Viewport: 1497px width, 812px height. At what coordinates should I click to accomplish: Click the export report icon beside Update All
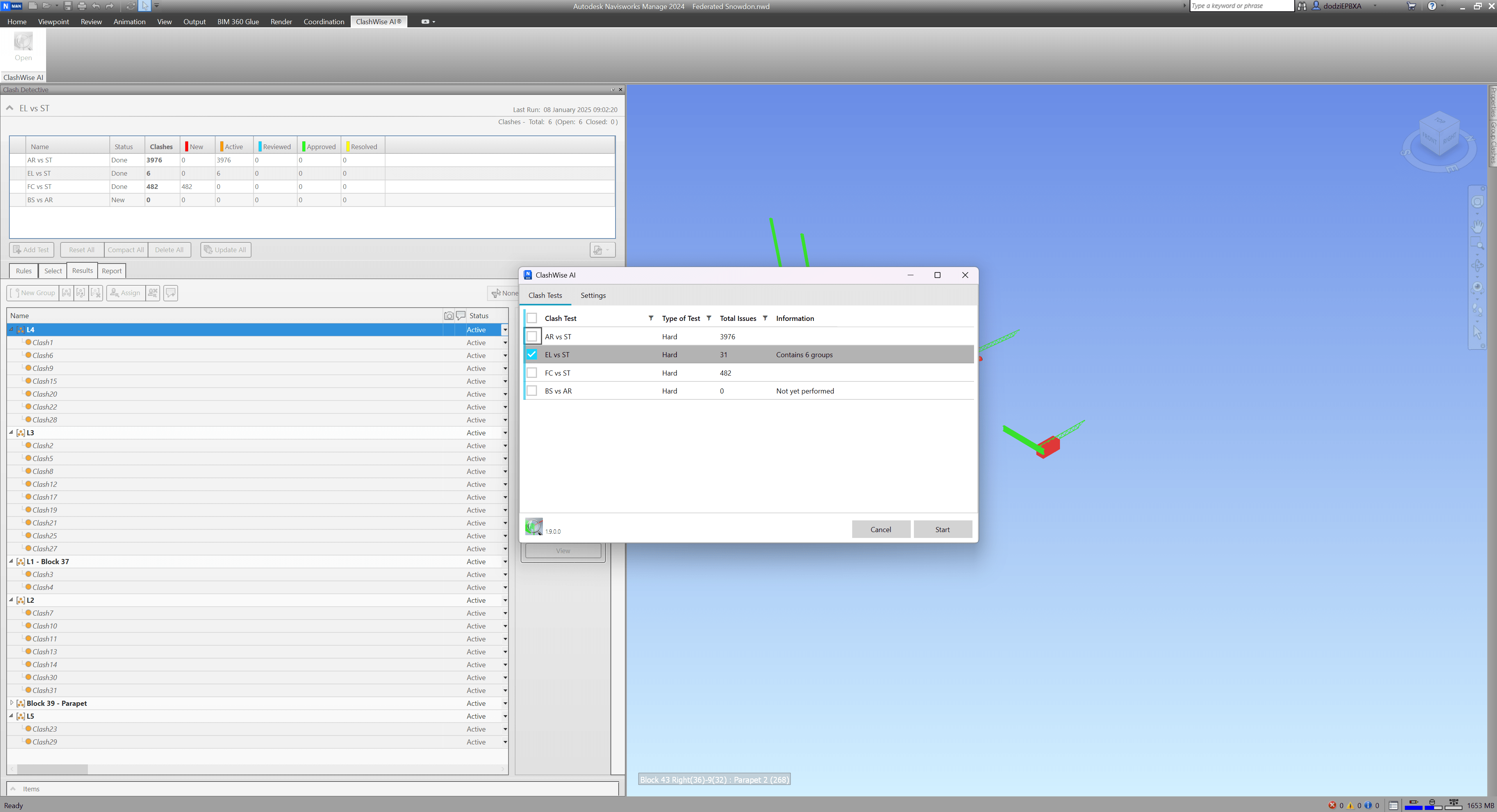[598, 250]
